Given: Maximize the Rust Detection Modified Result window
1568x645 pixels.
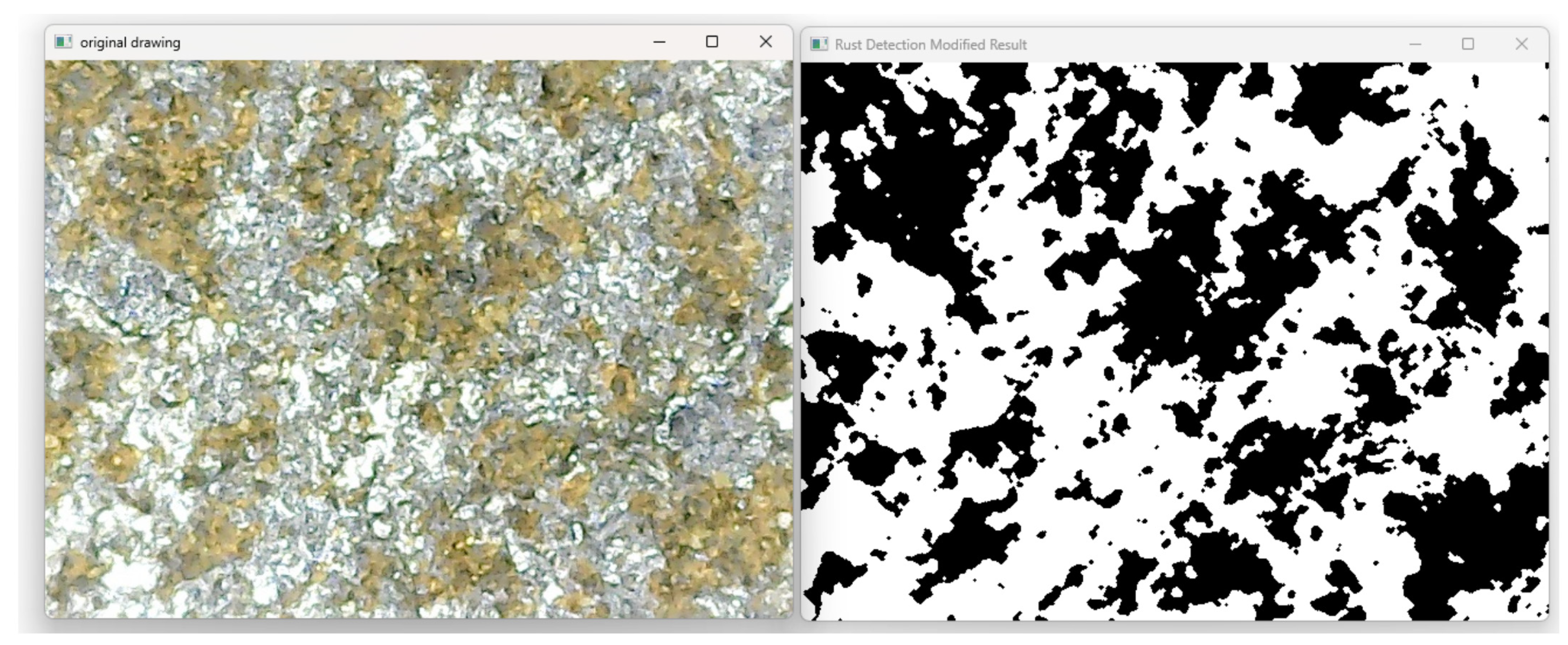Looking at the screenshot, I should 1468,44.
